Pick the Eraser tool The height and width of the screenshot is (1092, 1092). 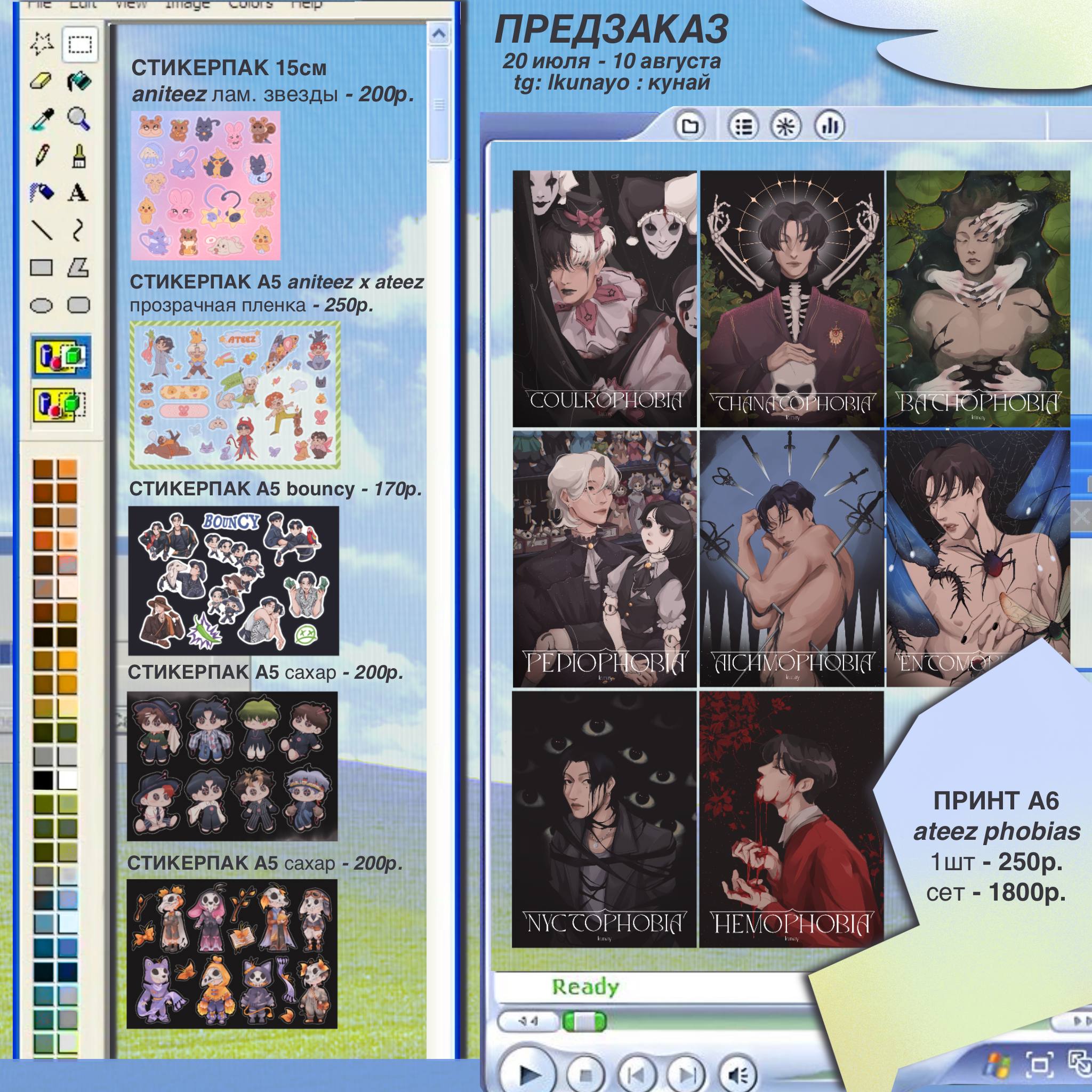coord(41,82)
